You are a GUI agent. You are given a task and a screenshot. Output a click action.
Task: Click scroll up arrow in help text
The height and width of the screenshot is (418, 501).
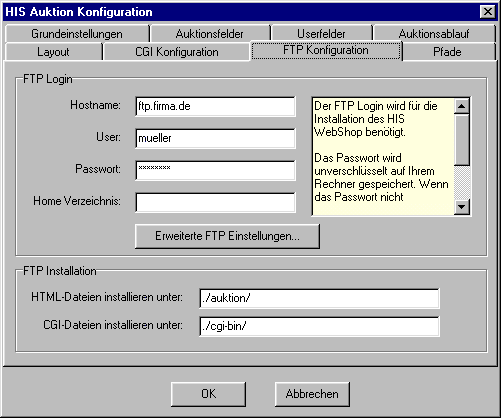[462, 106]
